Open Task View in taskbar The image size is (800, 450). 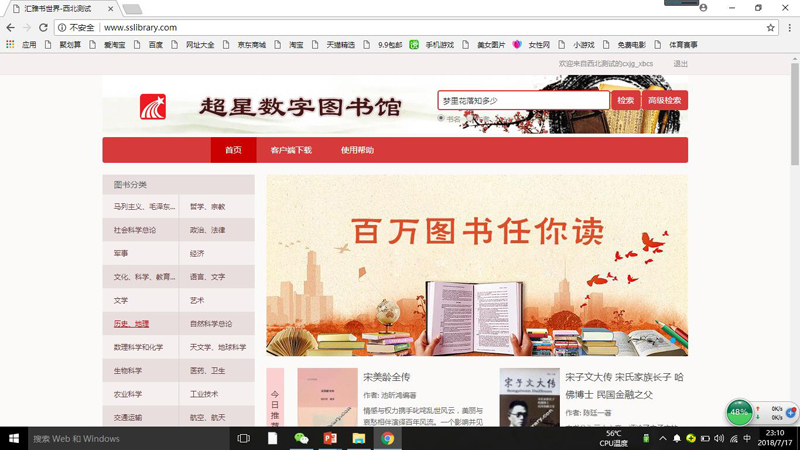click(244, 438)
